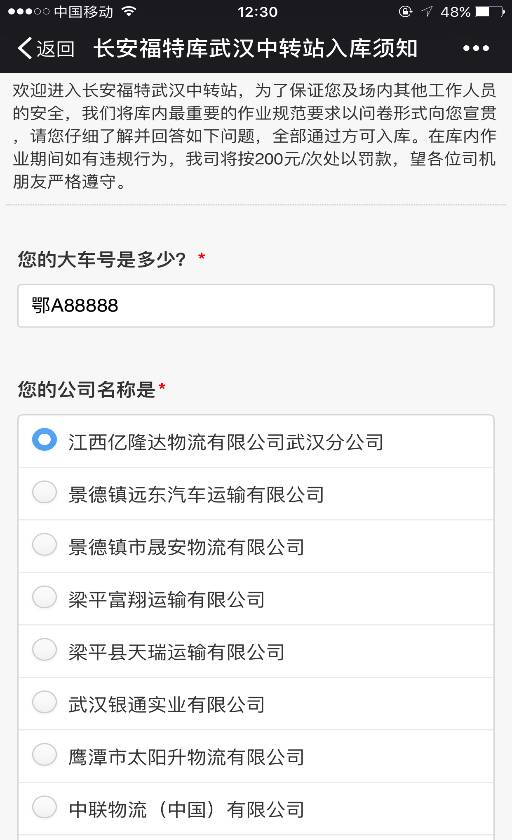Viewport: 512px width, 840px height.
Task: Tap the 您的公司名称是 question label
Action: point(87,389)
